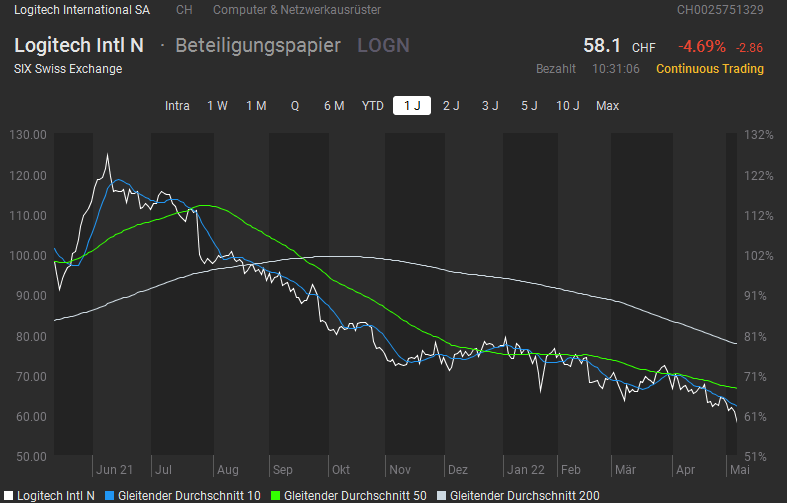
Task: Click the Continuous Trading status
Action: 710,69
